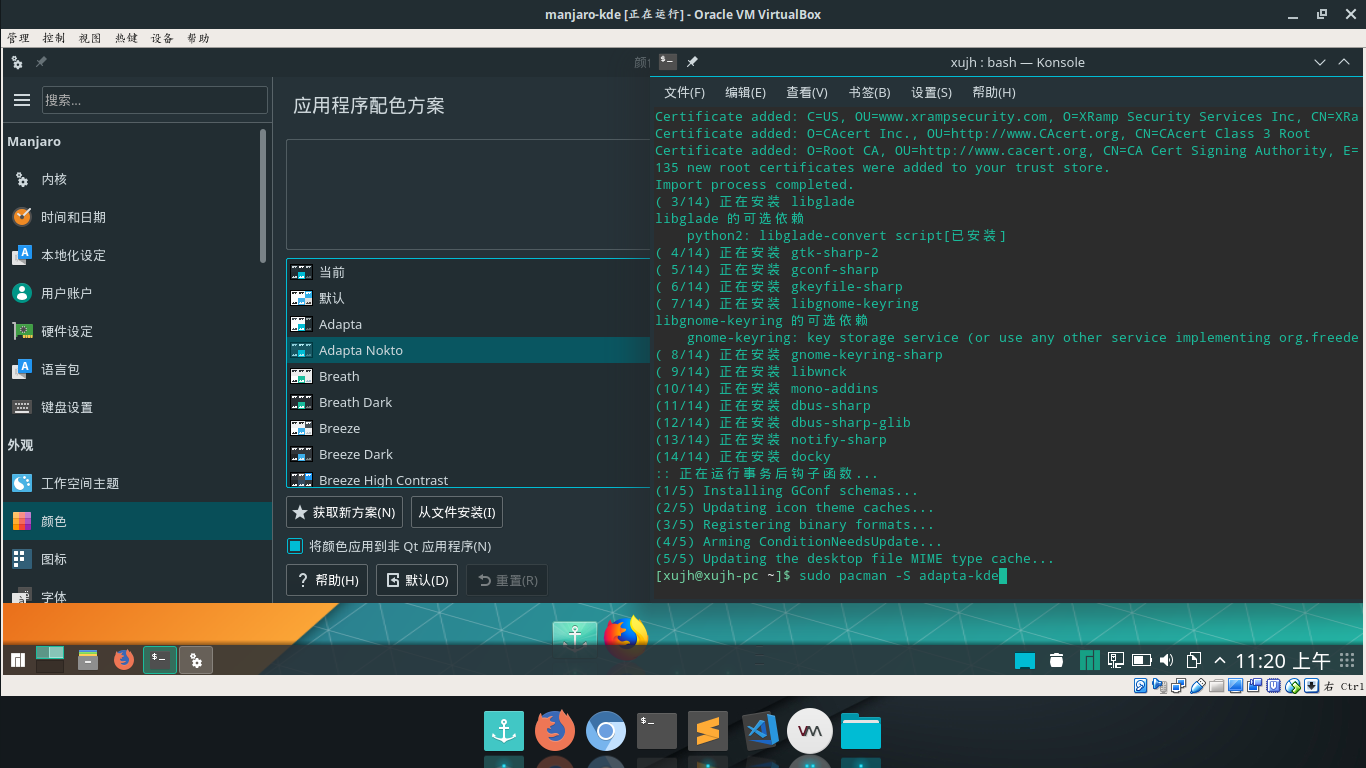
Task: Select the Adapta Nokto color scheme
Action: click(468, 350)
